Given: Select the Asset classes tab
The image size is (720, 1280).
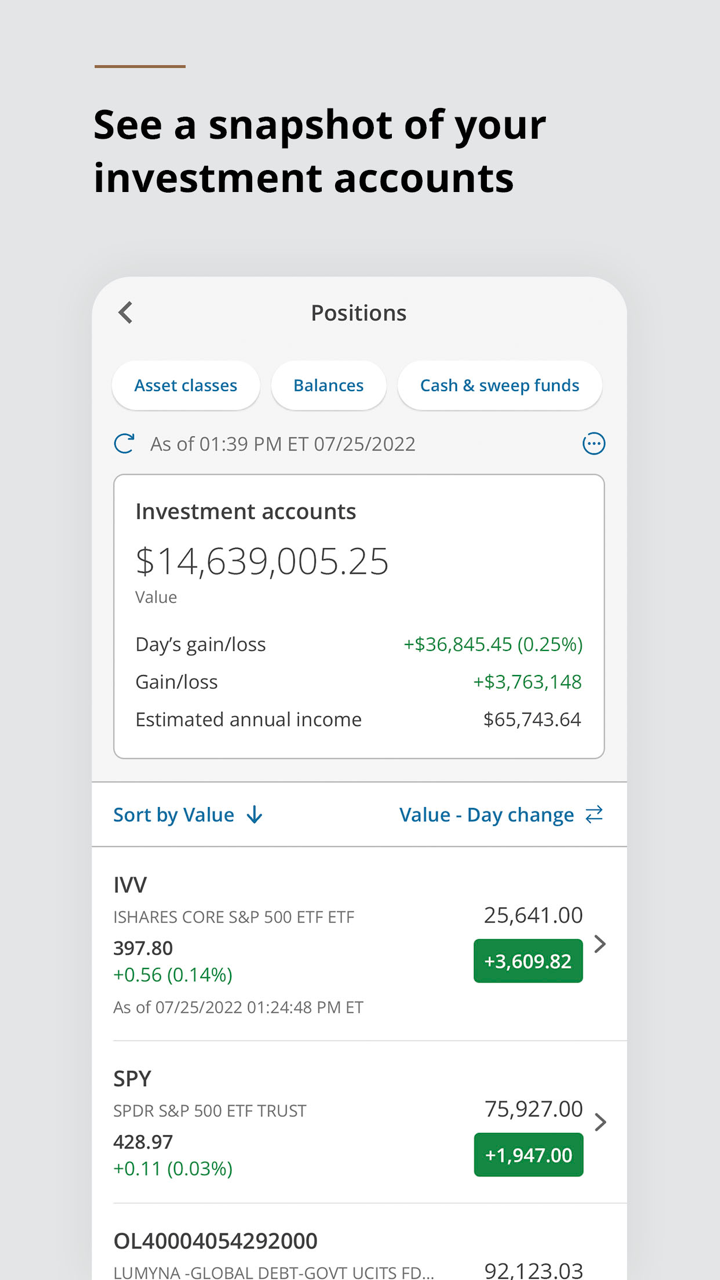Looking at the screenshot, I should 186,386.
